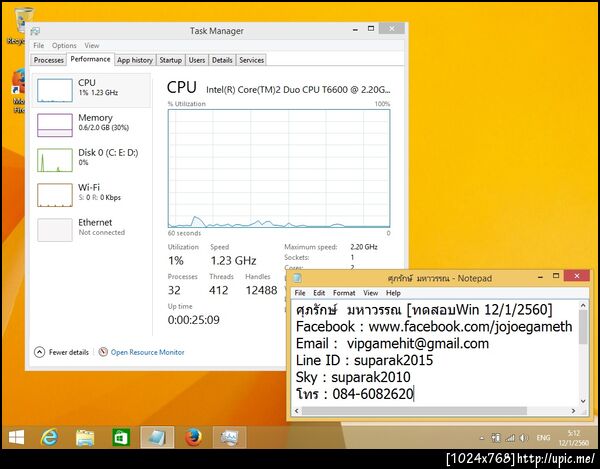Viewport: 600px width, 469px height.
Task: Open File Explorer from the taskbar
Action: pos(85,437)
